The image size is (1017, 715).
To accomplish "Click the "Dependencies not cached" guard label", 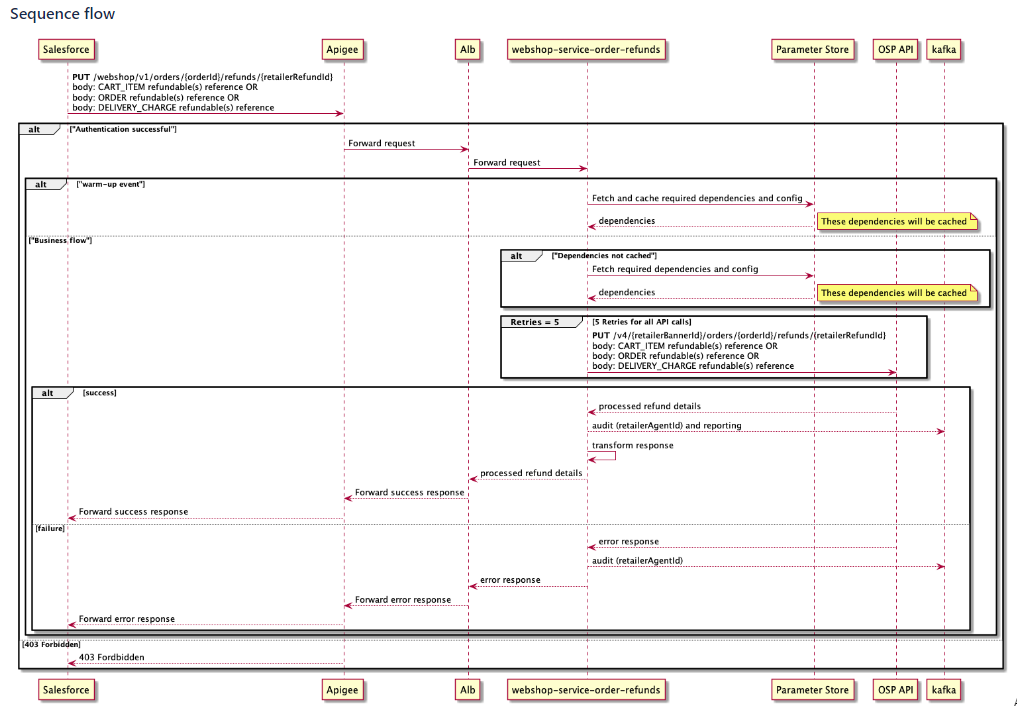I will [604, 256].
